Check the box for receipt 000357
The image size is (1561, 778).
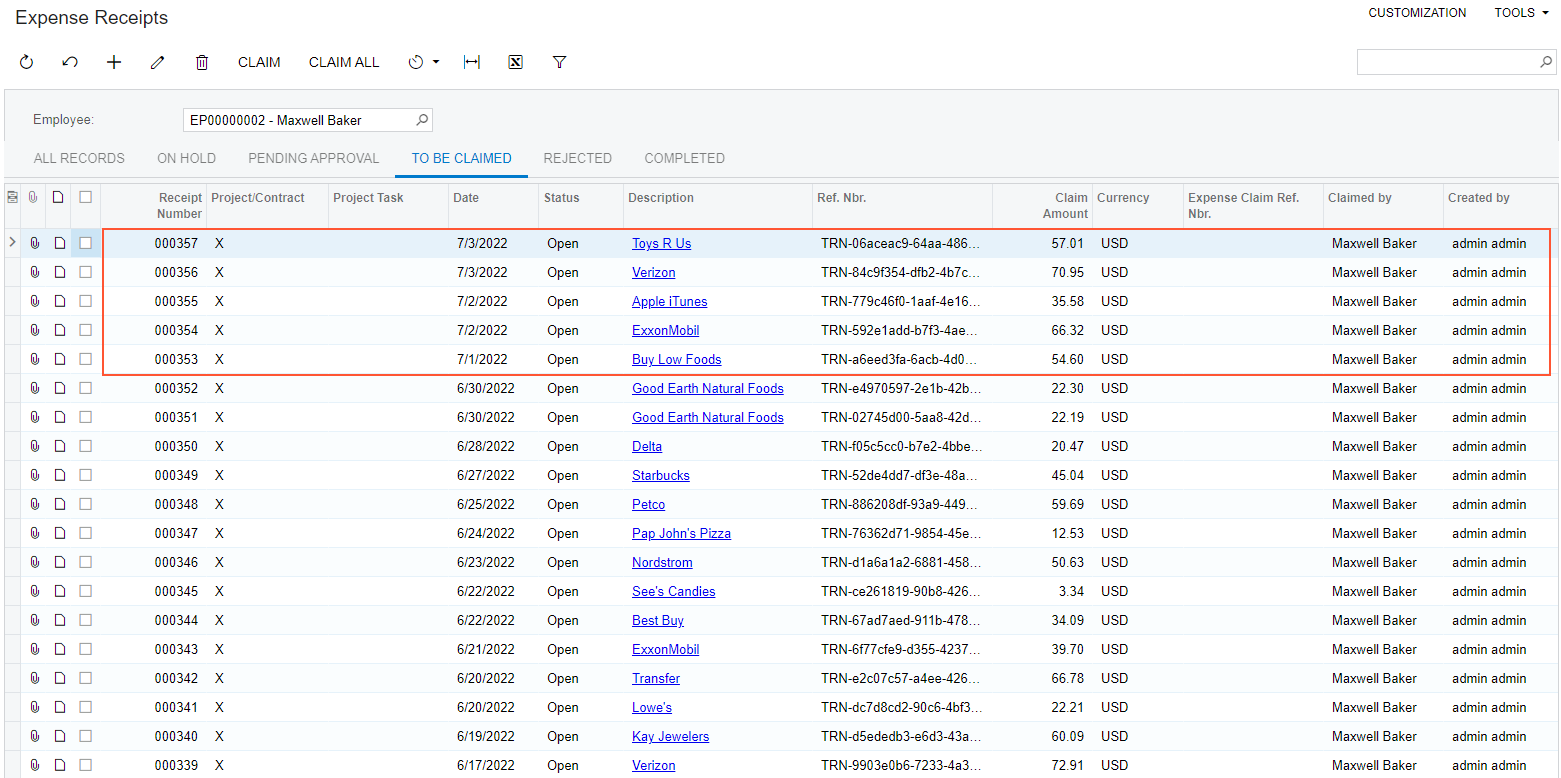(86, 243)
